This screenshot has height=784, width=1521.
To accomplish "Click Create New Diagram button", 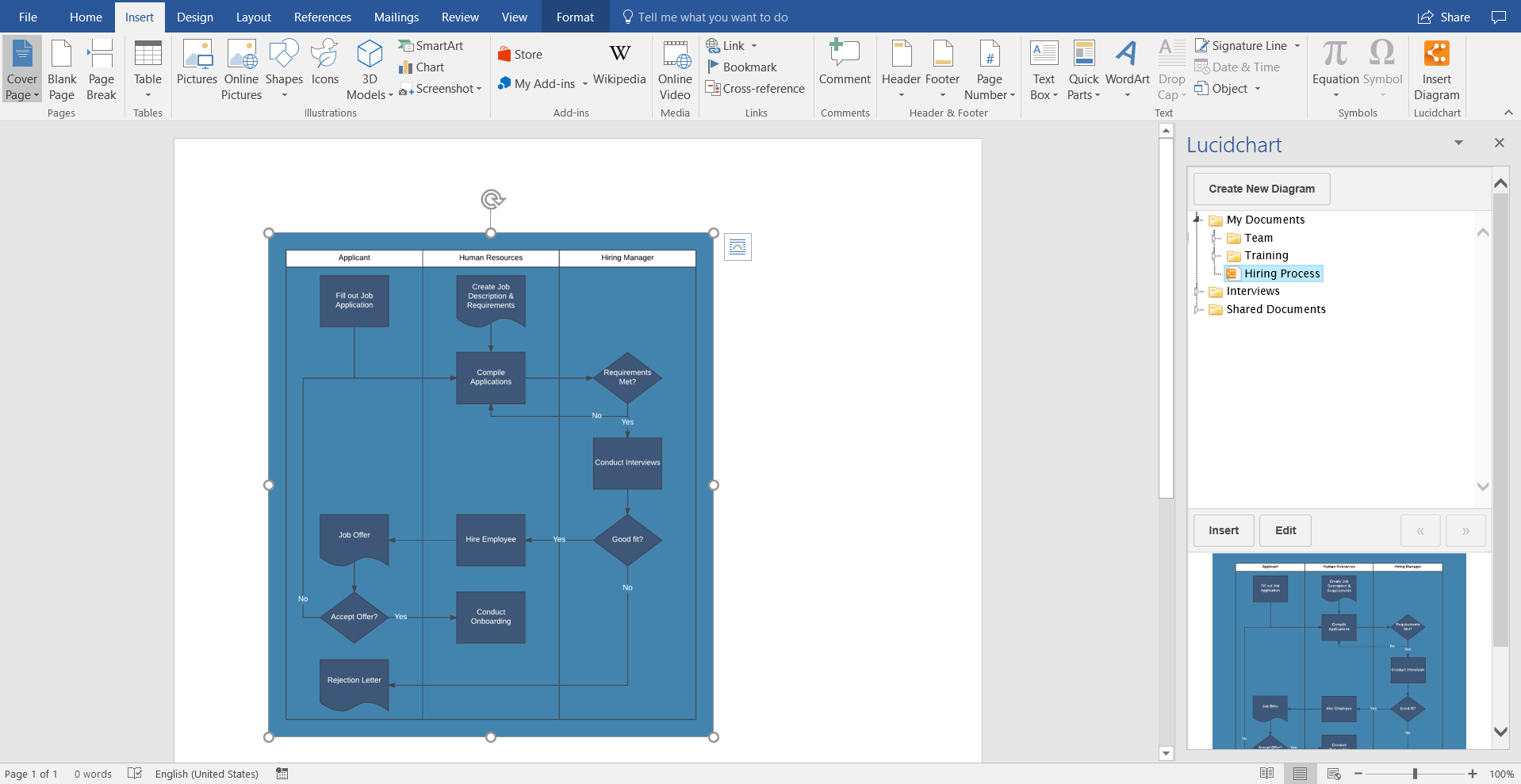I will [x=1262, y=189].
